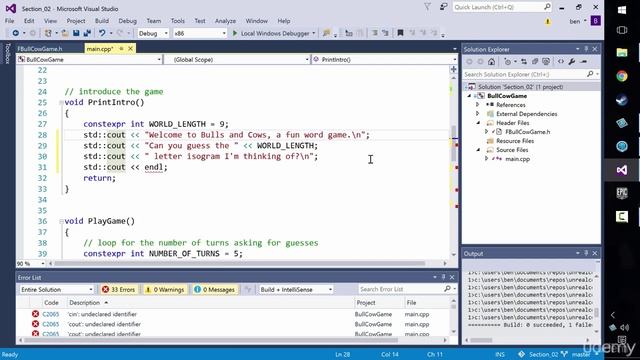Expand the External Dependencies node
Image resolution: width=640 pixels, height=360 pixels.
pos(478,113)
